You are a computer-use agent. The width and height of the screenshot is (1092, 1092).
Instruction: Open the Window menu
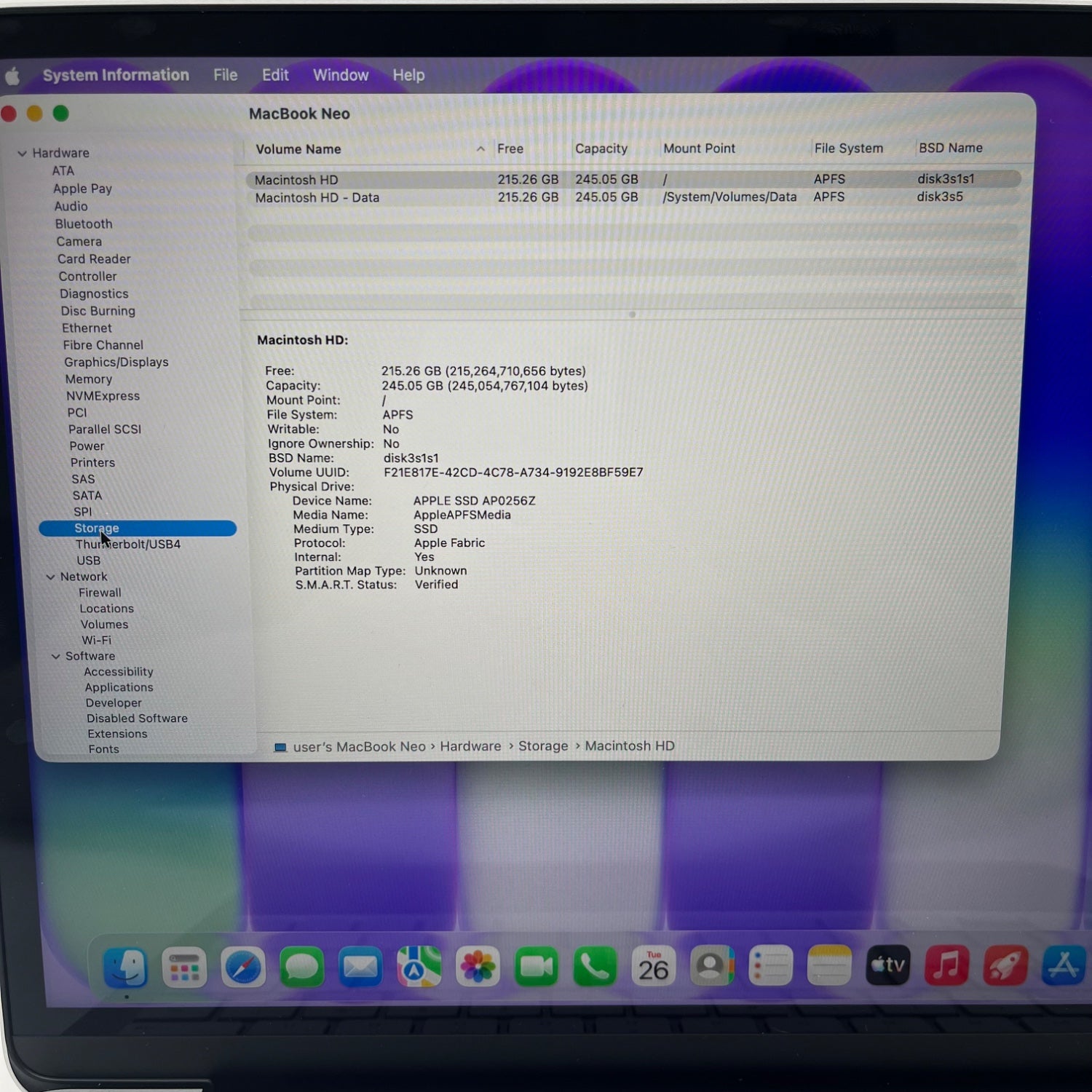(341, 75)
